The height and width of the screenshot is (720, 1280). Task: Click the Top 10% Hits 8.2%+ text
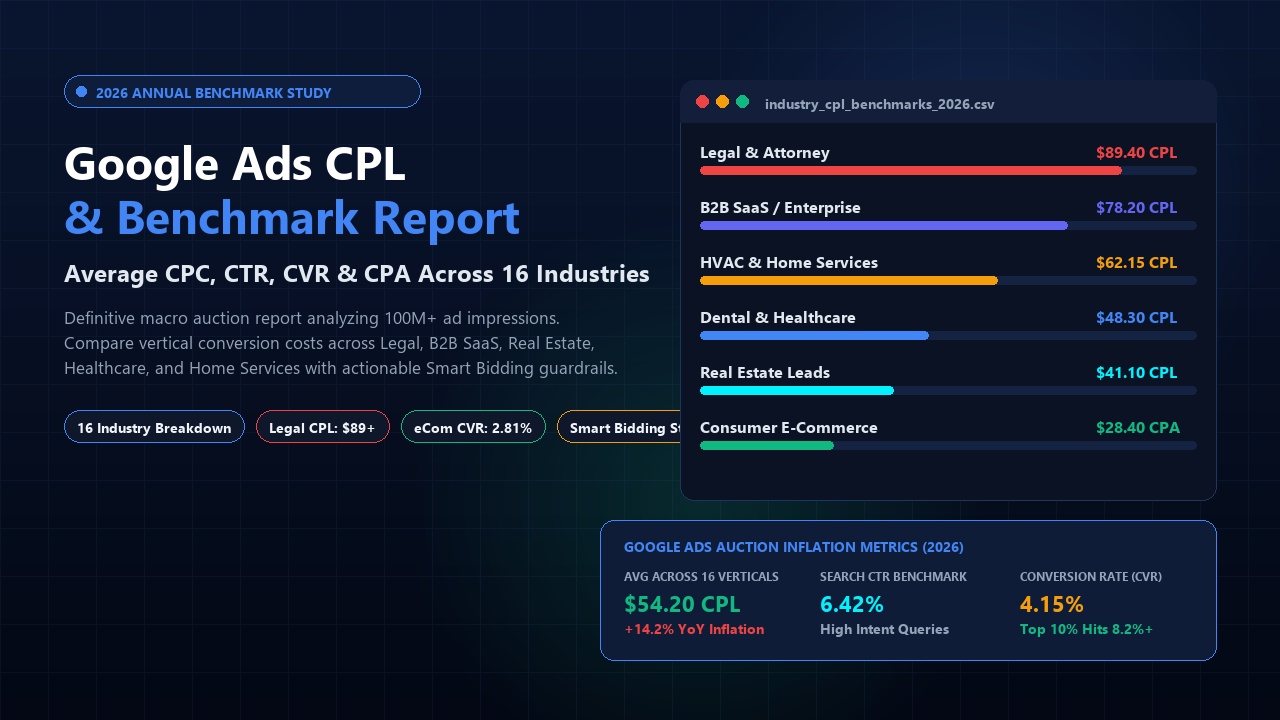(1086, 630)
